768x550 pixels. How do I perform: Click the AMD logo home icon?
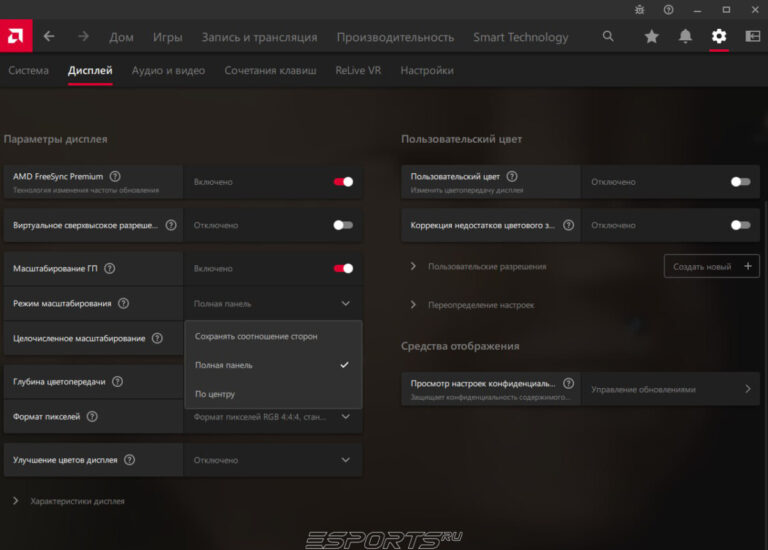click(x=16, y=36)
